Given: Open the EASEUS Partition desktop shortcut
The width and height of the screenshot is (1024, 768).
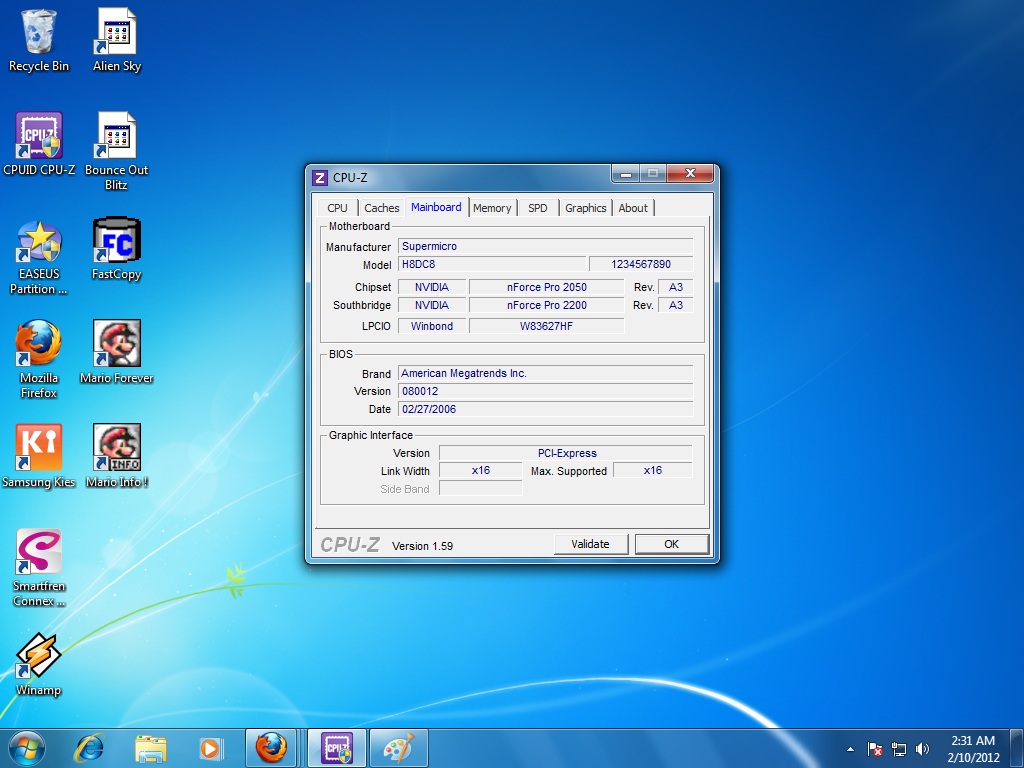Looking at the screenshot, I should pyautogui.click(x=39, y=242).
